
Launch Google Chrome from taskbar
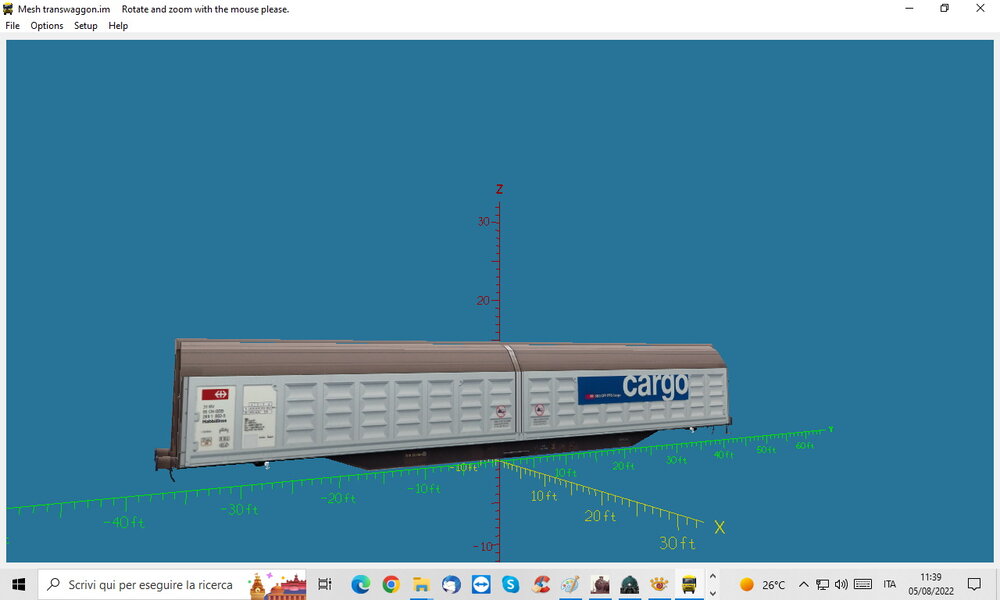[x=391, y=584]
